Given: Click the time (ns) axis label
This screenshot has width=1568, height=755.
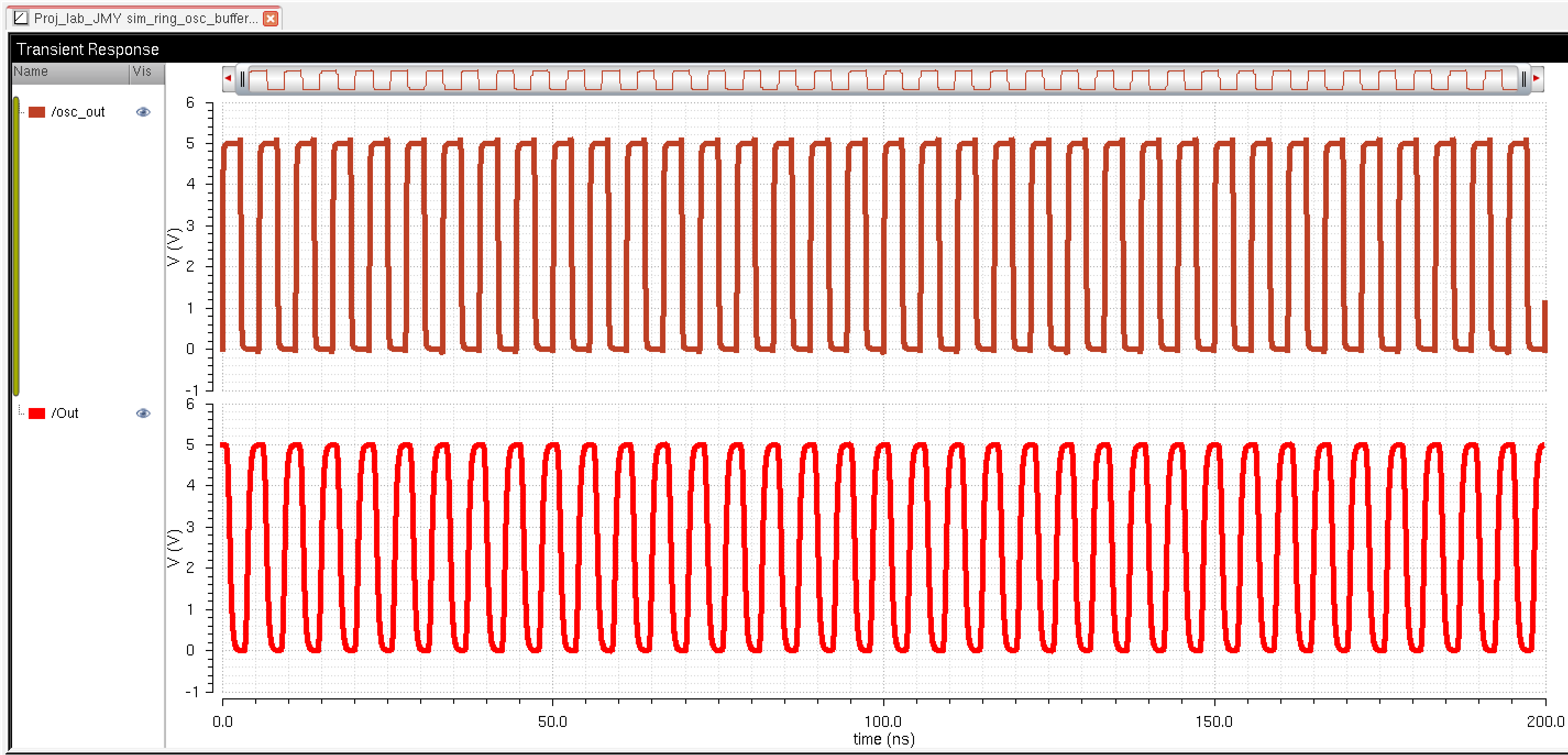Looking at the screenshot, I should coord(883,739).
